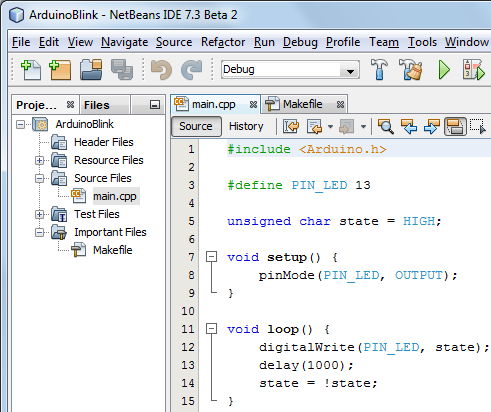Click the 'delay(1000);' code line
The height and width of the screenshot is (412, 491).
306,365
